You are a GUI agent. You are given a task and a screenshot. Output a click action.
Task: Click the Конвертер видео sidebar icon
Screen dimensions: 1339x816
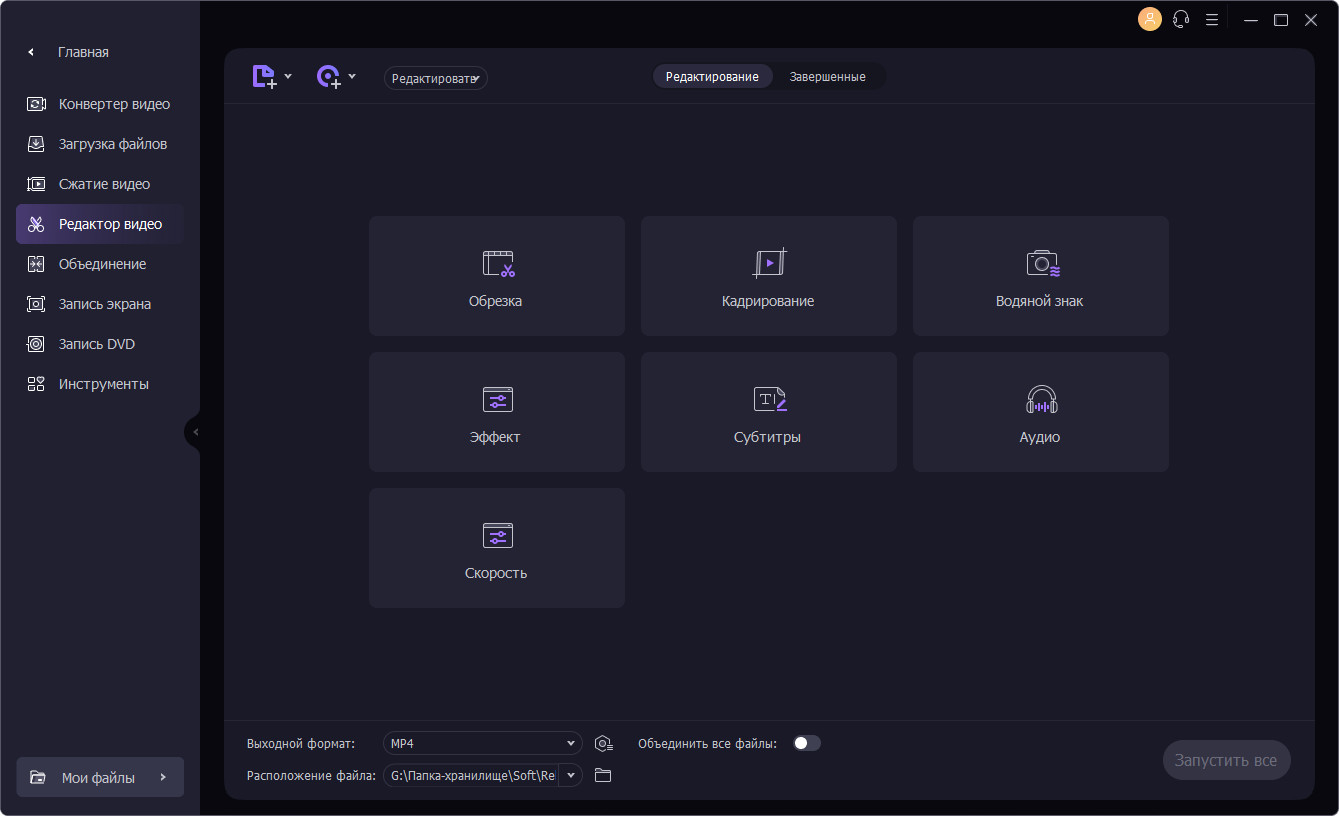click(36, 104)
